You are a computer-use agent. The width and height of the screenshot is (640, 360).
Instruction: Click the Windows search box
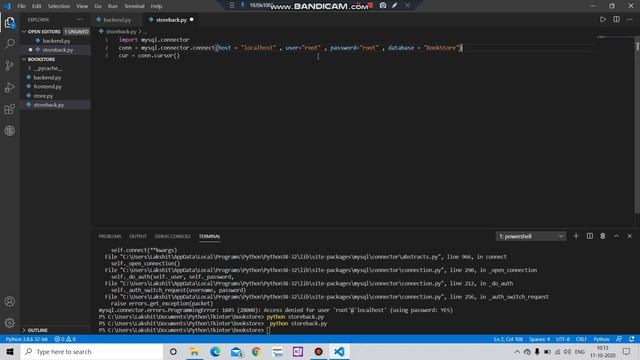click(92, 351)
